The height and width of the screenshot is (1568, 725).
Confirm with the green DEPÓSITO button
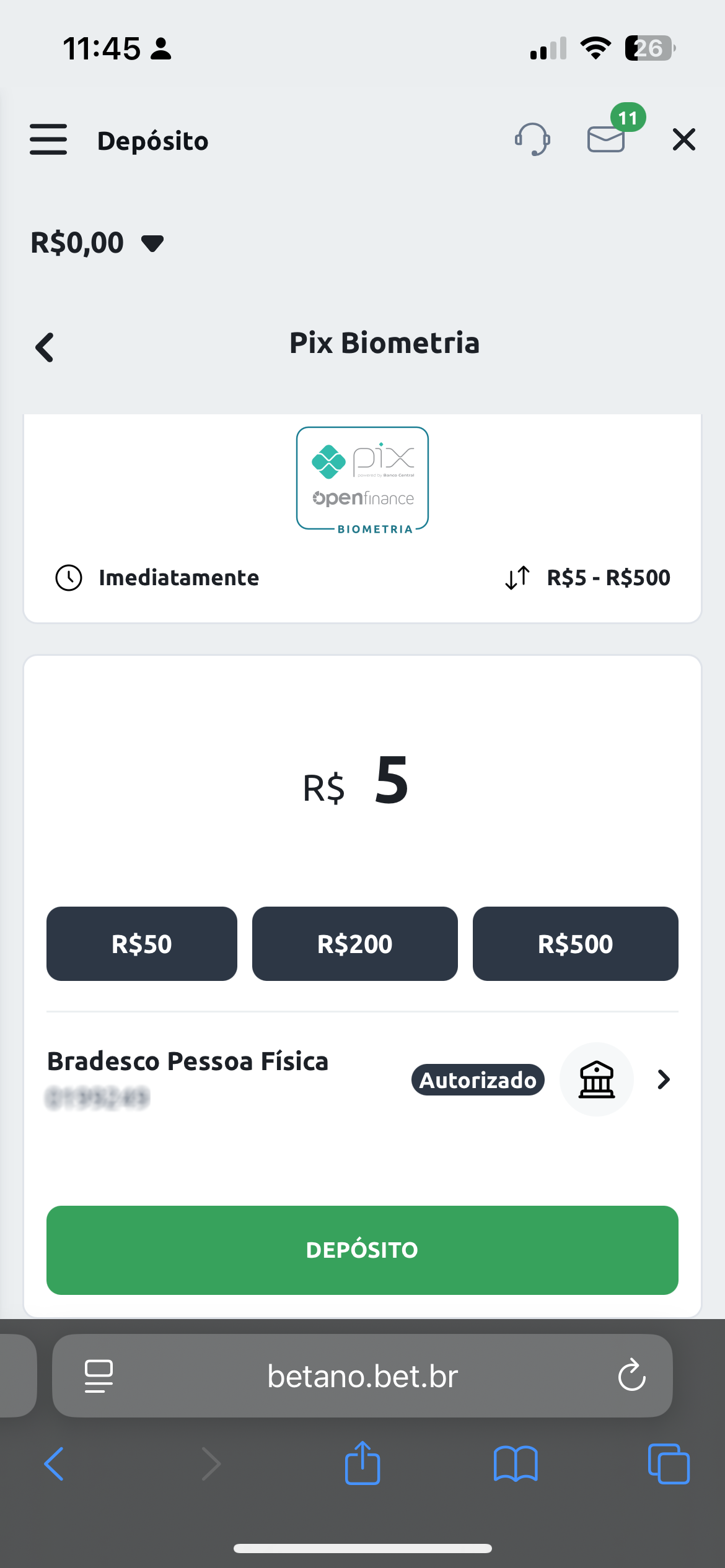362,1250
